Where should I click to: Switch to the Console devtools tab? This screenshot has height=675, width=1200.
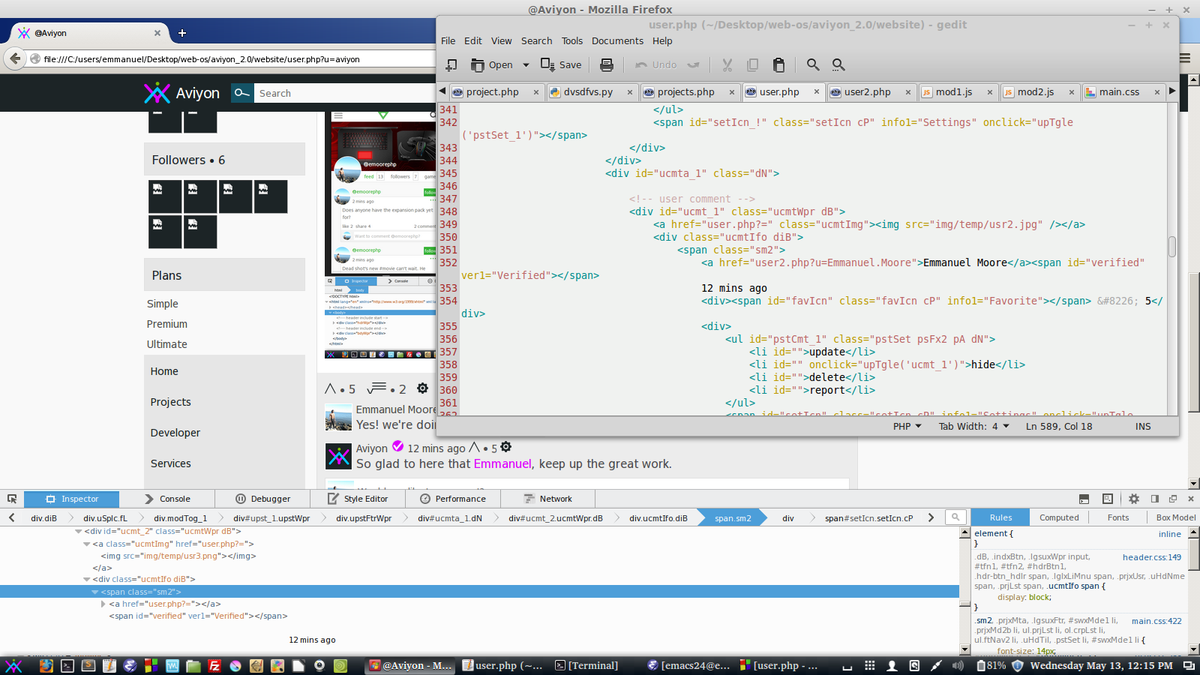[x=167, y=498]
